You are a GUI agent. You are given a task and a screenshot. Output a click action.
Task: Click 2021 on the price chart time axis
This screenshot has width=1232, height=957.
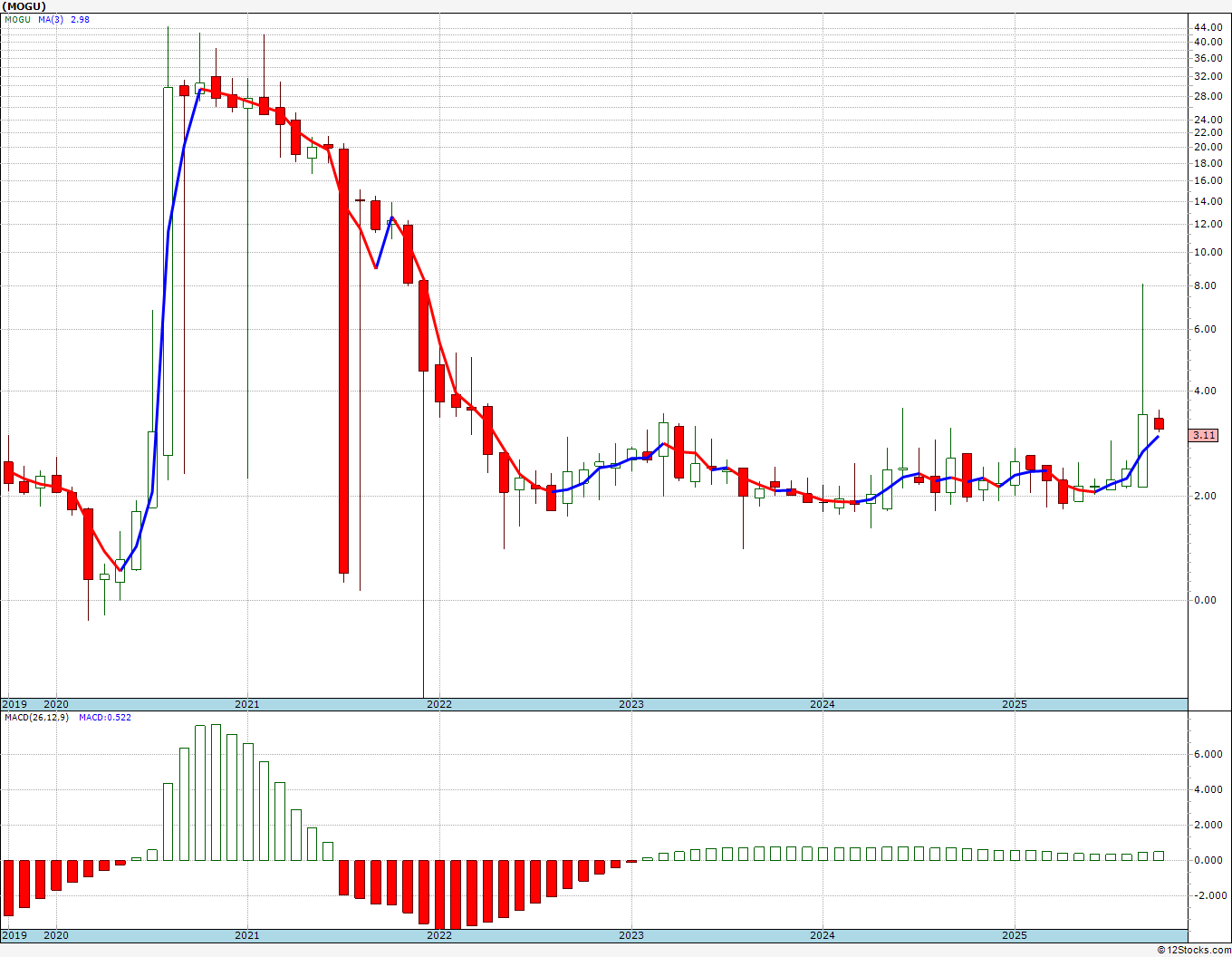[x=247, y=704]
